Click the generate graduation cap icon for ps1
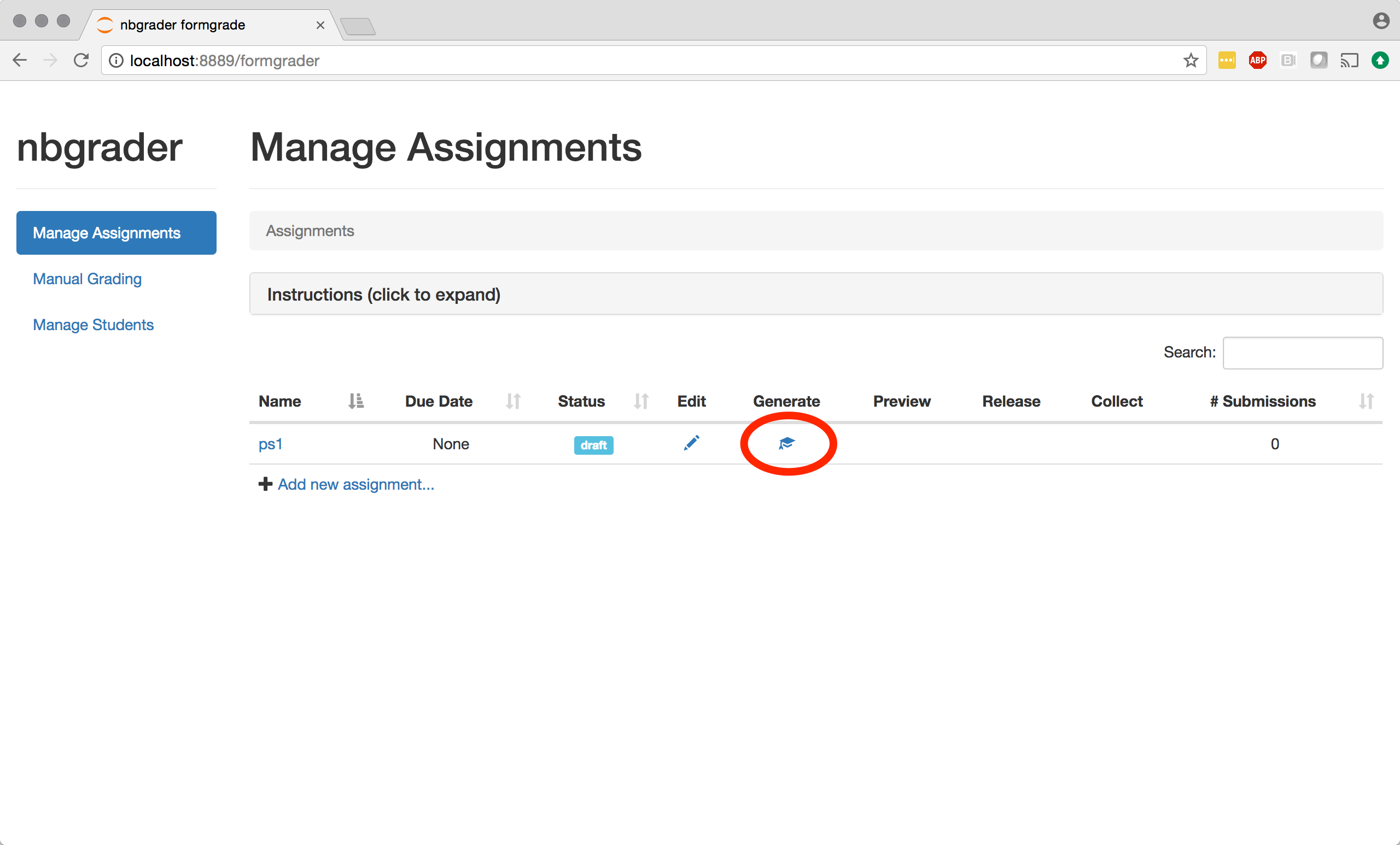 (786, 443)
